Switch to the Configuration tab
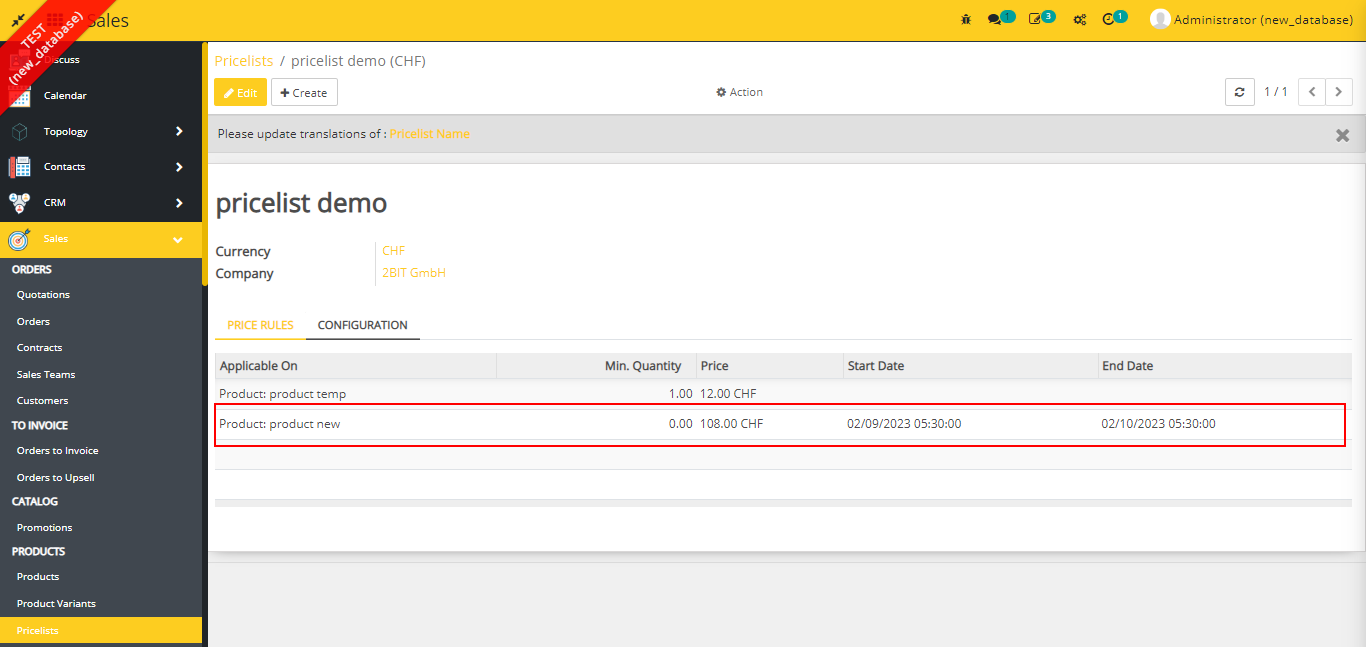The height and width of the screenshot is (647, 1366). click(x=362, y=325)
